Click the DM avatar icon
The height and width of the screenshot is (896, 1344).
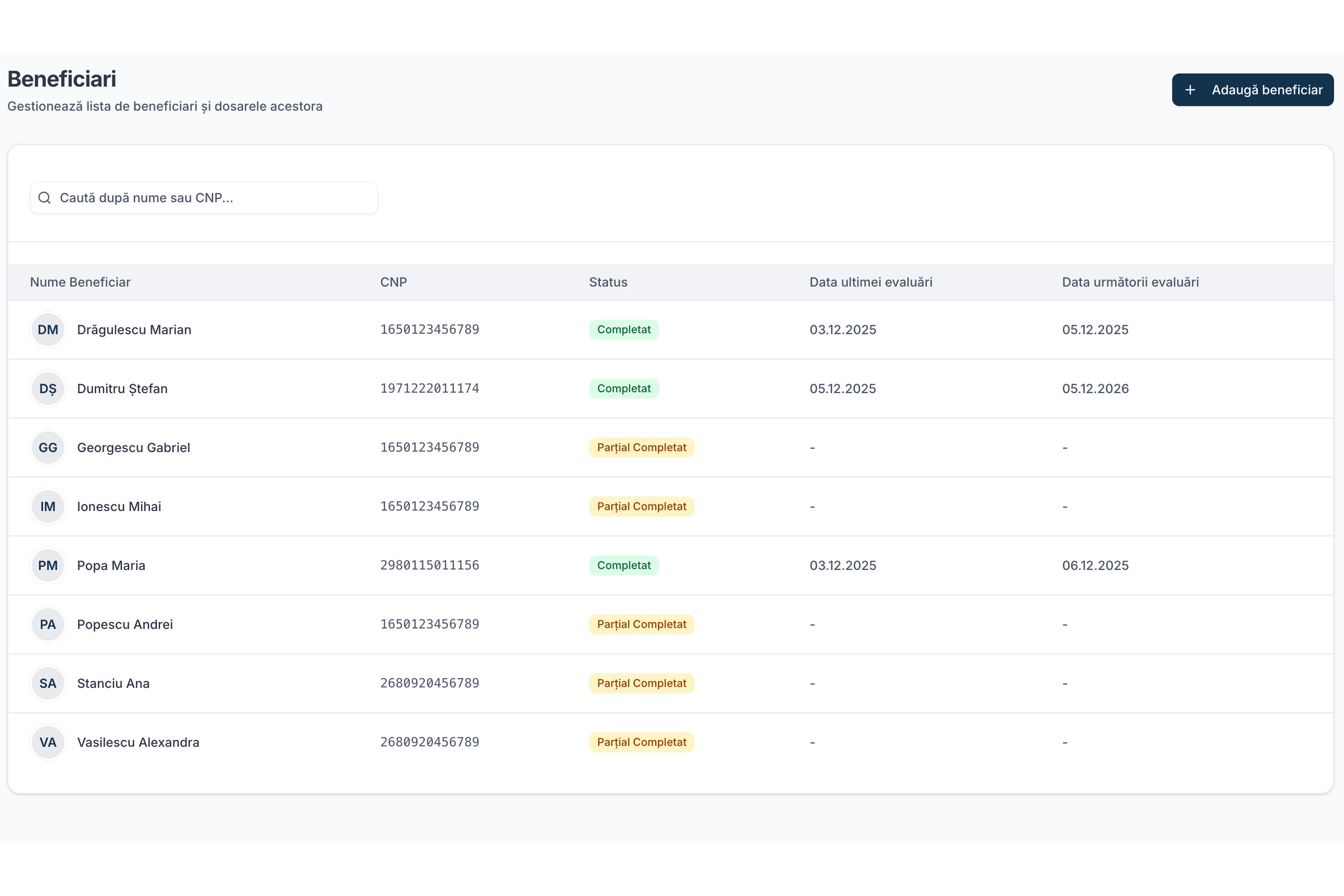[x=48, y=330]
